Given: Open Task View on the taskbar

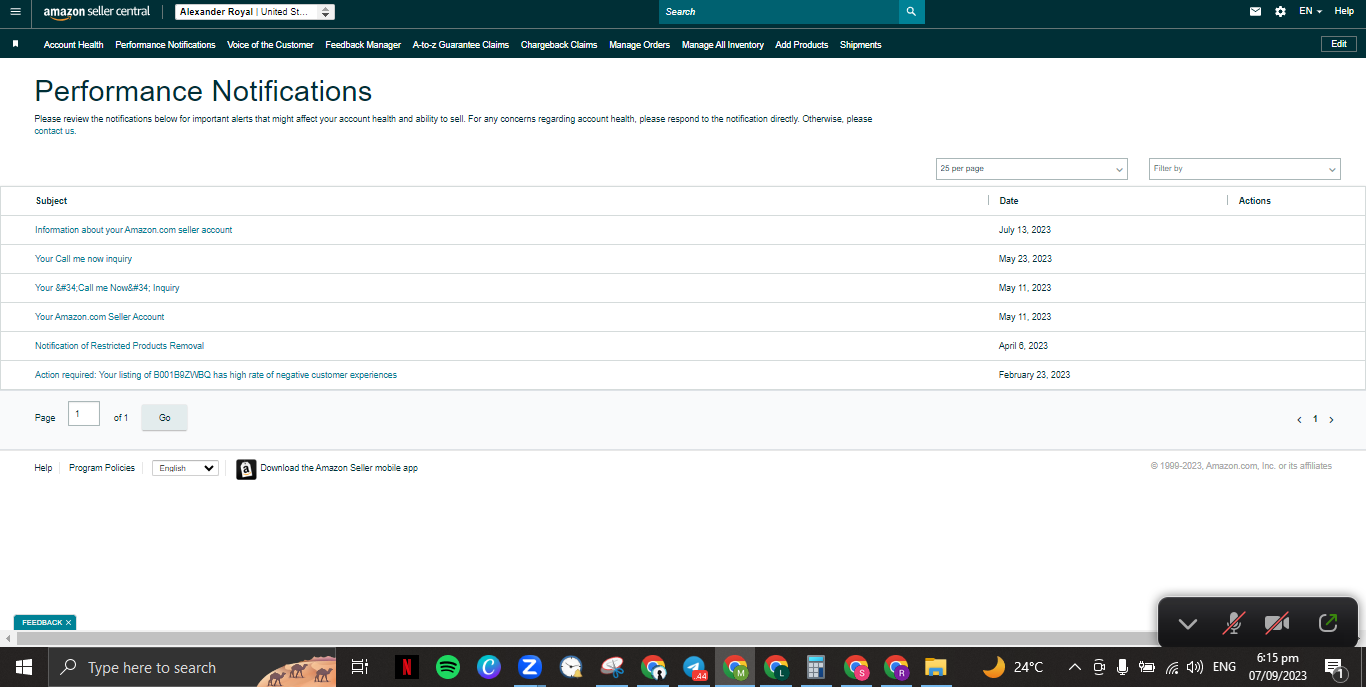Looking at the screenshot, I should pos(360,667).
